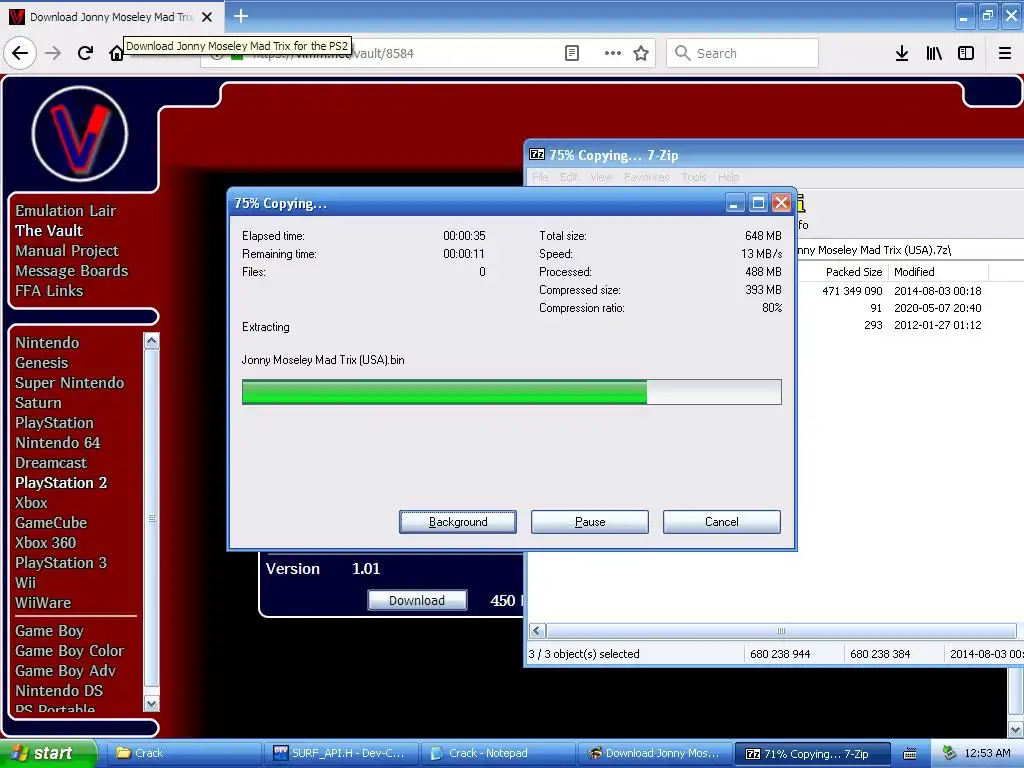
Task: Click the Download button on the web page
Action: [417, 600]
